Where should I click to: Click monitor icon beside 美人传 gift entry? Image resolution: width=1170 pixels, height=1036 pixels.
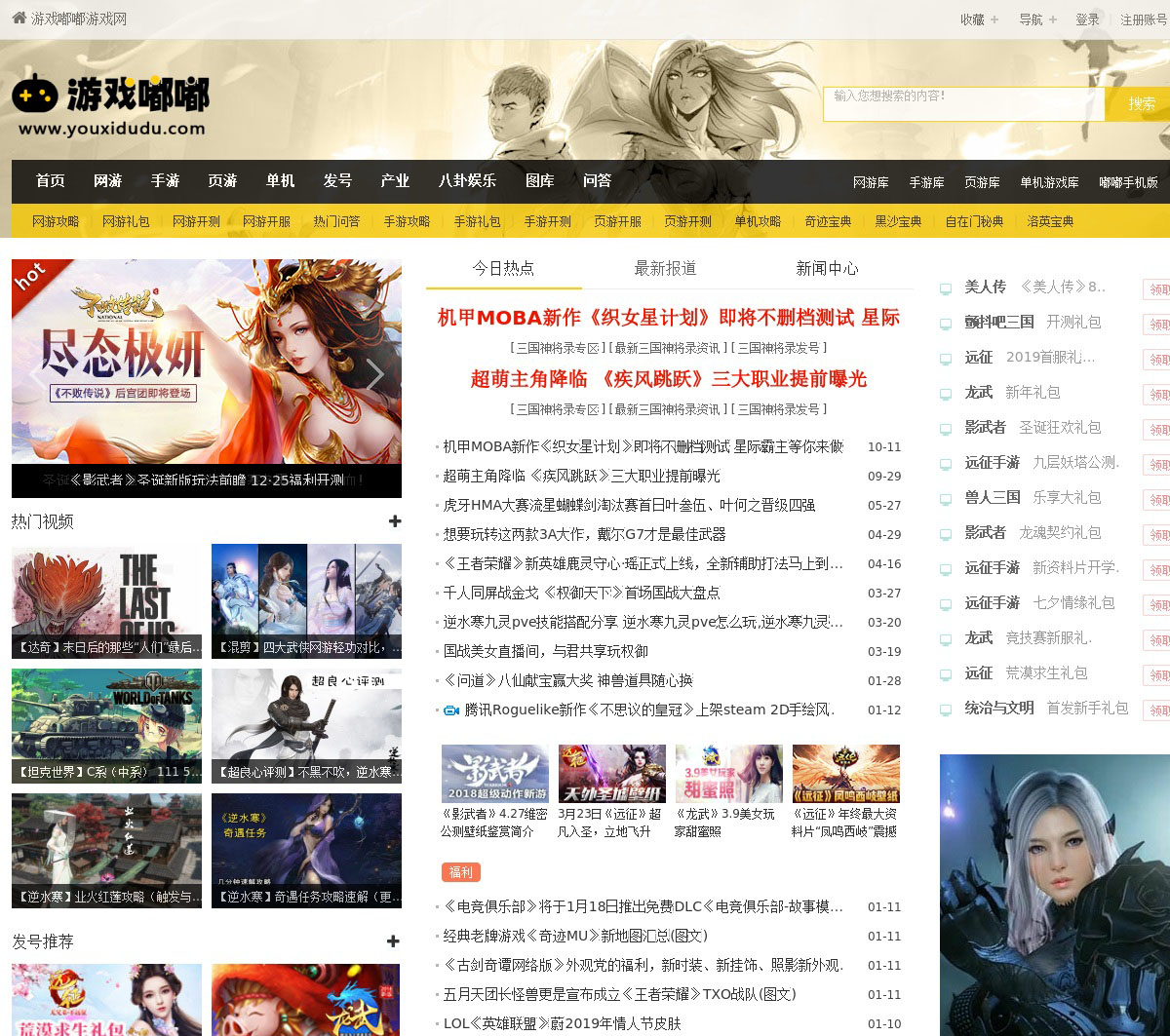click(945, 288)
